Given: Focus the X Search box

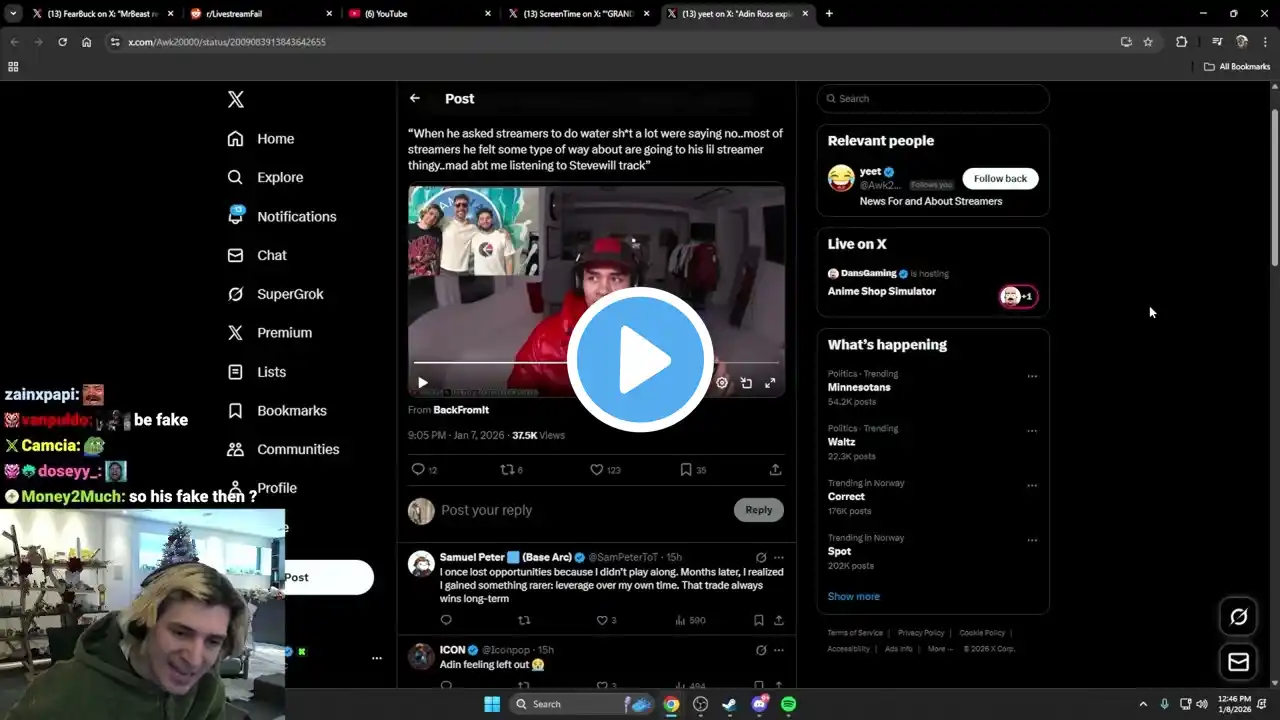Looking at the screenshot, I should pos(933,98).
